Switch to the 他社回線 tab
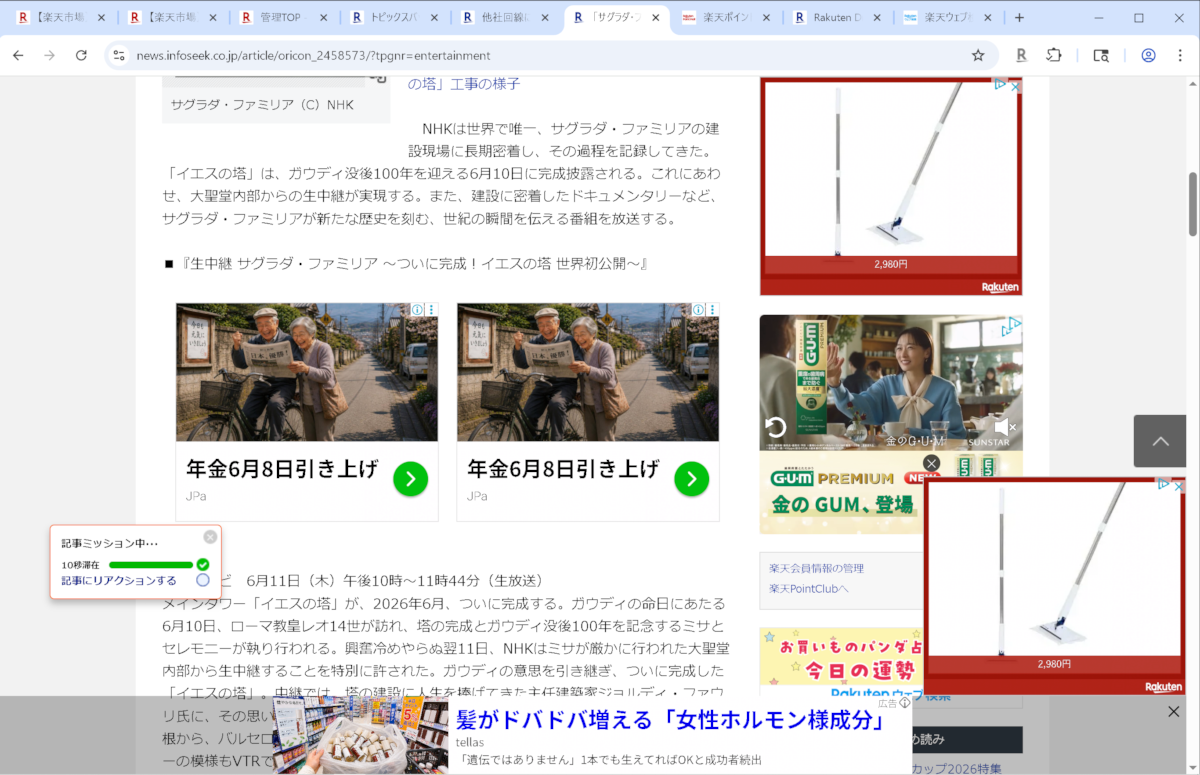The image size is (1200, 775). click(x=504, y=17)
